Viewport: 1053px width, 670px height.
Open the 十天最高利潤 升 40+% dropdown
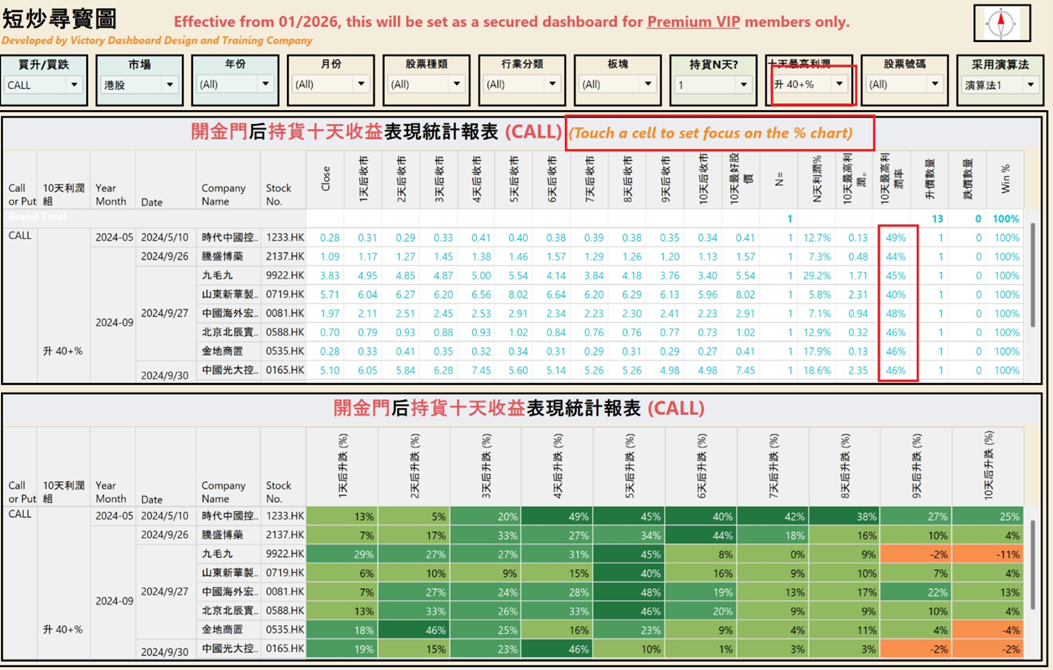839,85
